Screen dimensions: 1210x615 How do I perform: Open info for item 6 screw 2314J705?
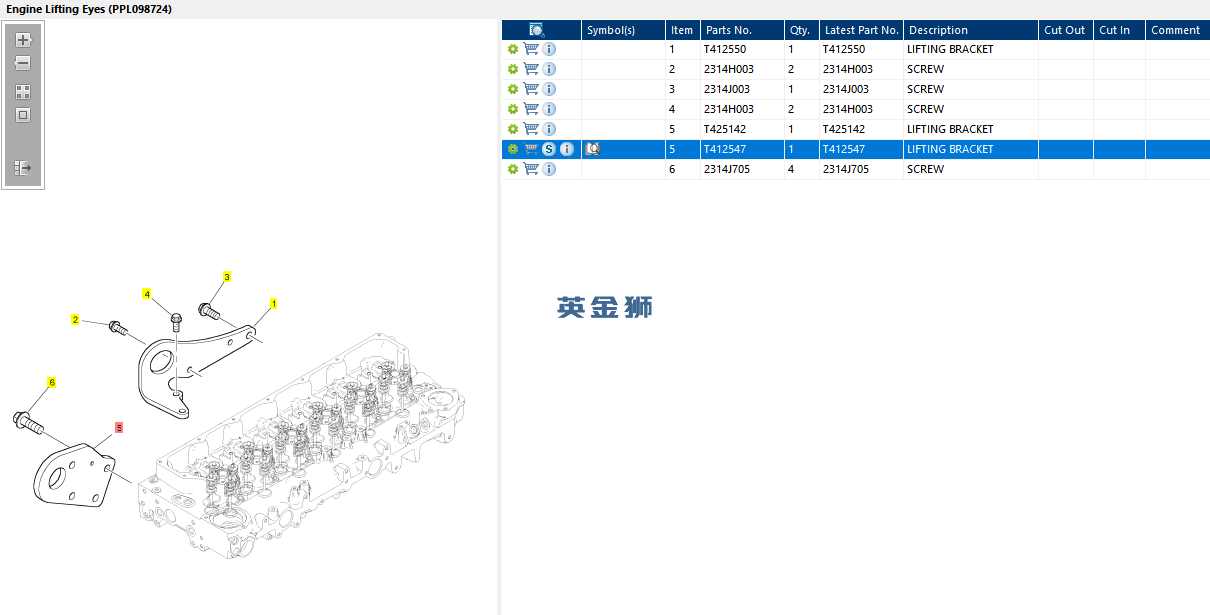pyautogui.click(x=549, y=169)
